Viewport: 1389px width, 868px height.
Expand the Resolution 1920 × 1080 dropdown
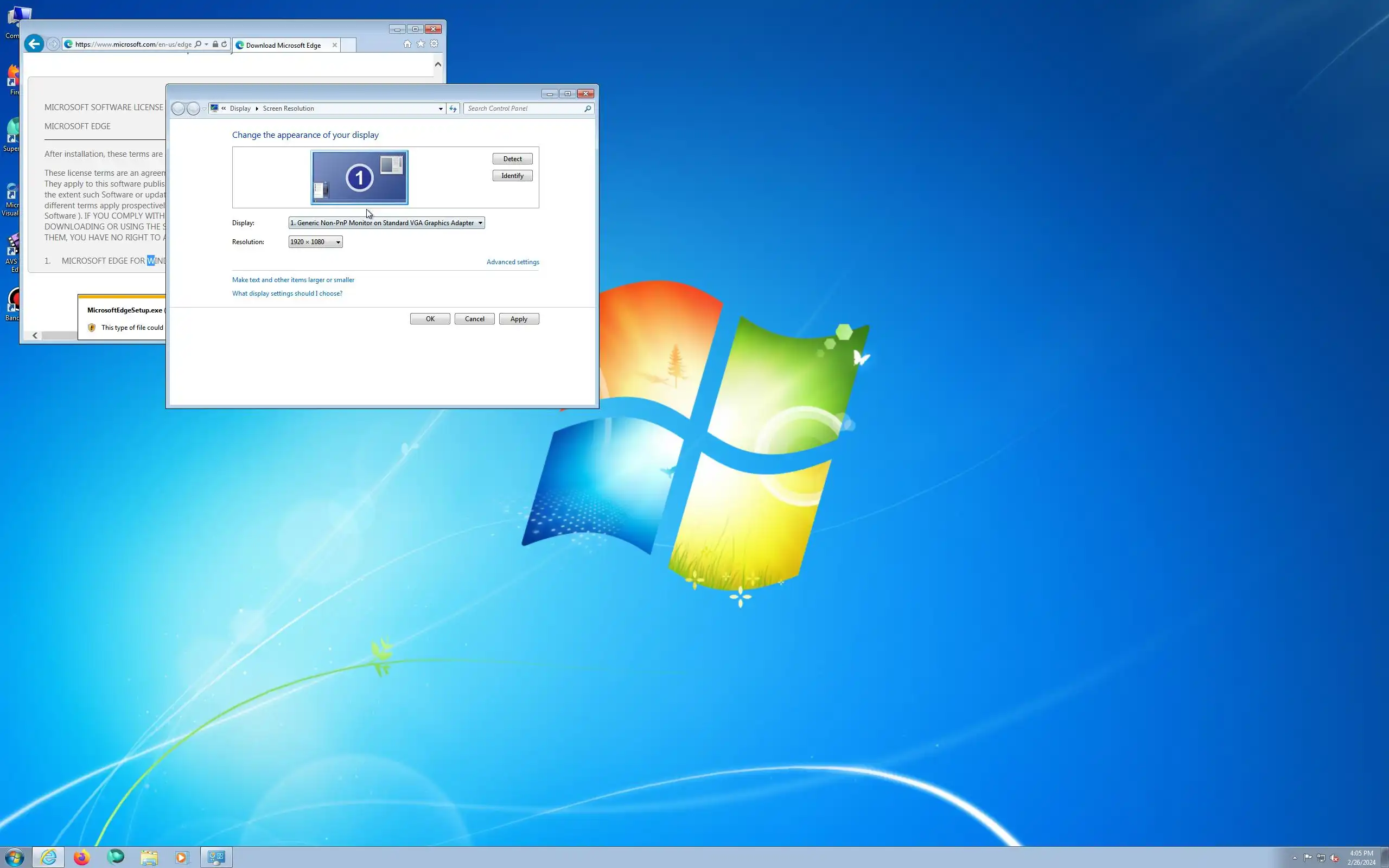tap(315, 242)
